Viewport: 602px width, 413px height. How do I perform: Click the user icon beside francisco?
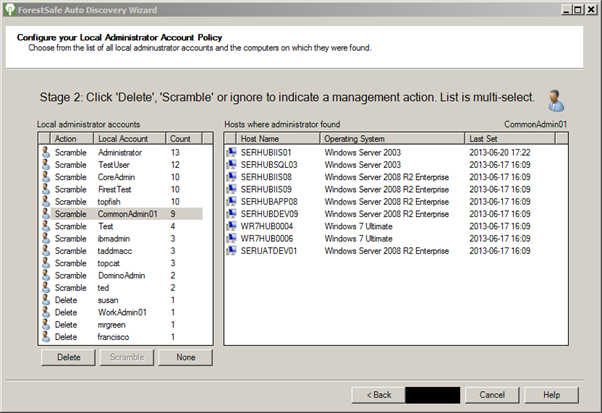point(46,336)
